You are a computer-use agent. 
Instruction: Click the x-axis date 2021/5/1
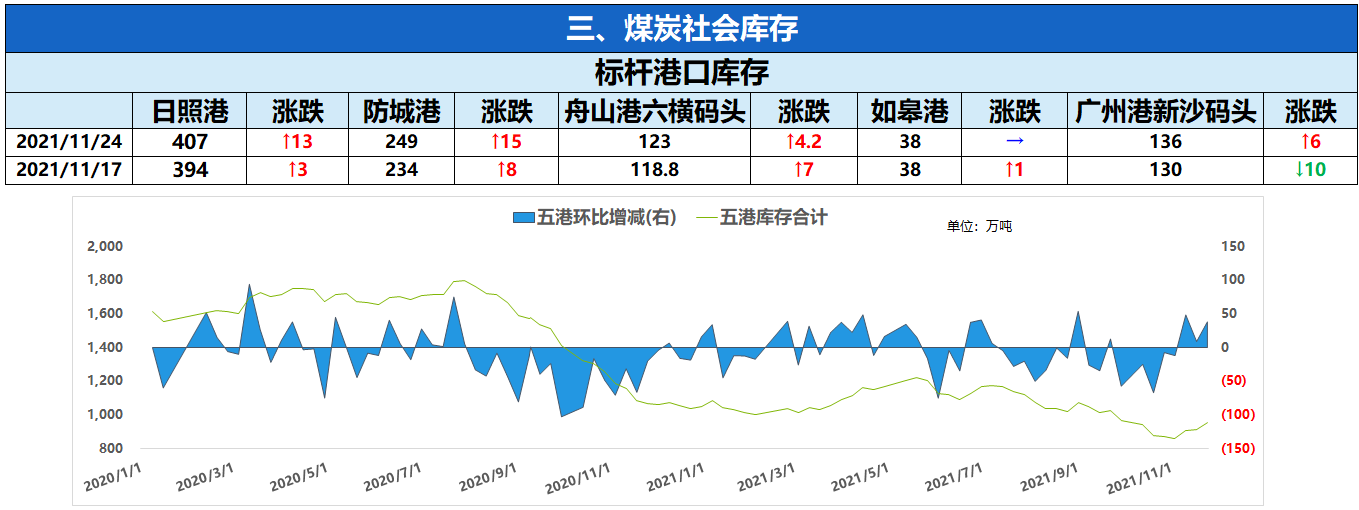[x=860, y=479]
